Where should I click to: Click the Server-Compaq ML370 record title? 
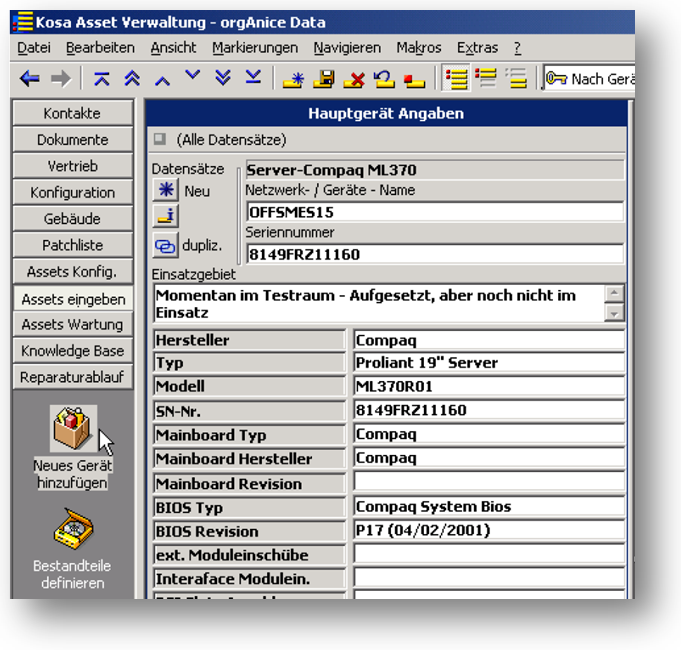click(x=435, y=170)
